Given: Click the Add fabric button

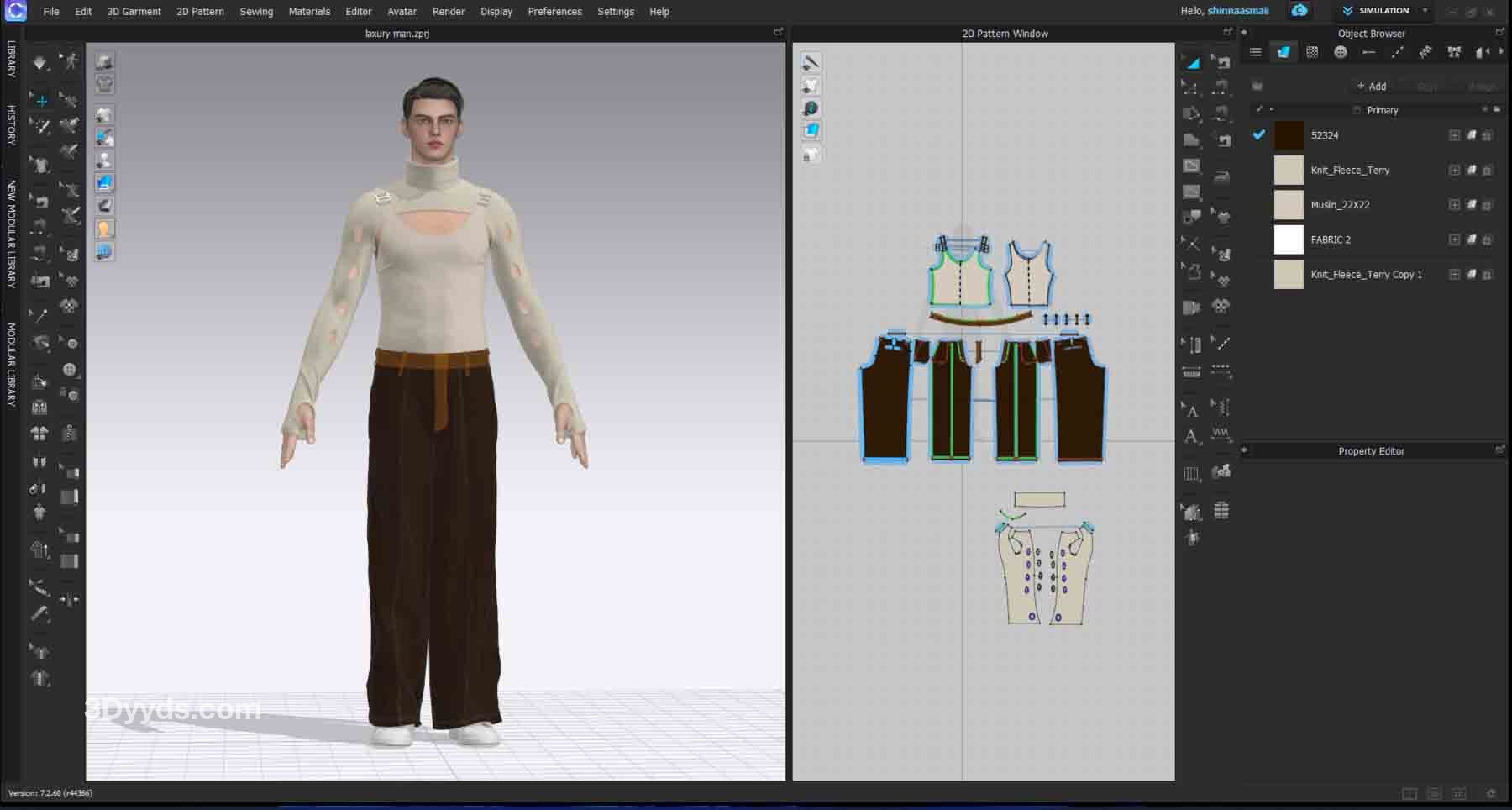Looking at the screenshot, I should (1371, 87).
